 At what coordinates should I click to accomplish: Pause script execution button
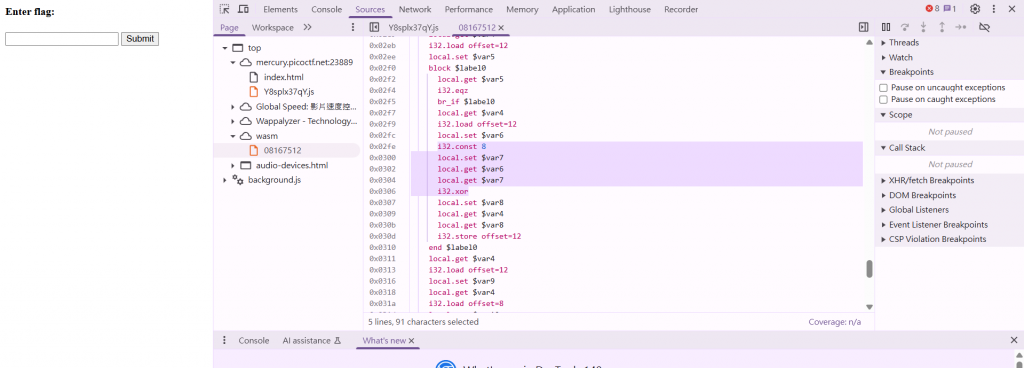point(886,27)
